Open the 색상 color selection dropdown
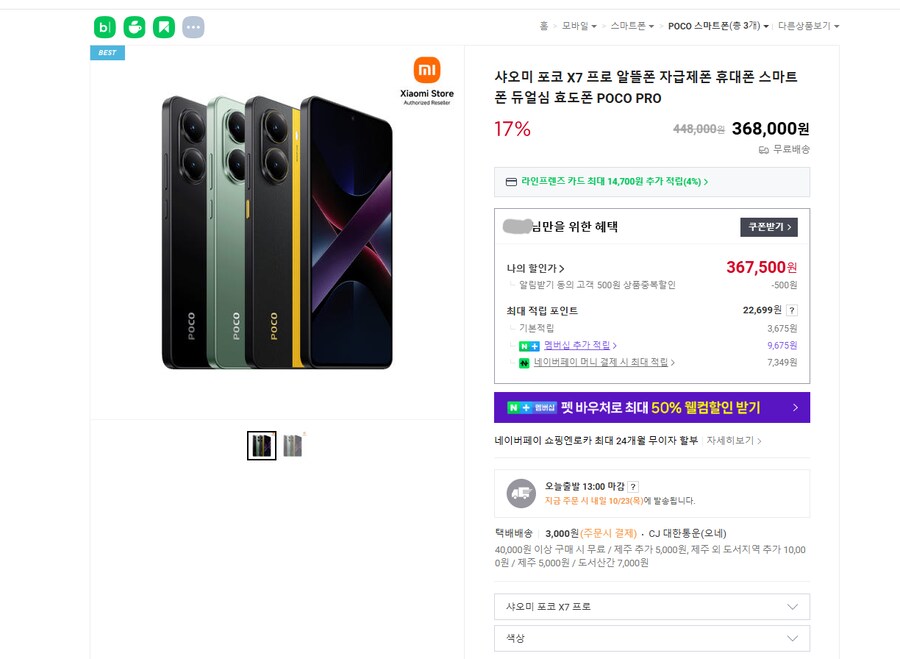Viewport: 900px width, 659px height. (x=651, y=638)
